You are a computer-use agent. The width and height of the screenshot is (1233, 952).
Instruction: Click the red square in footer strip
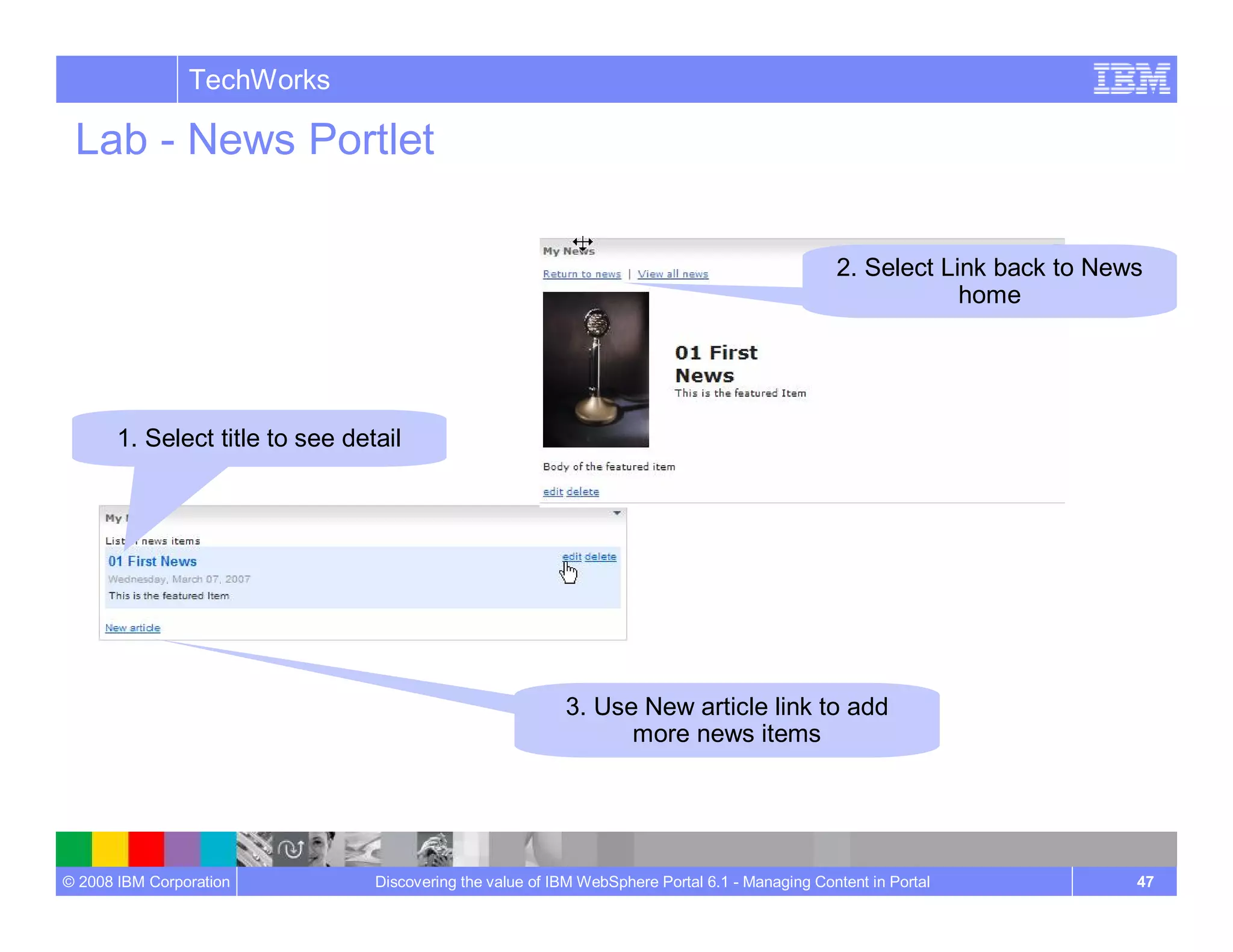click(146, 849)
